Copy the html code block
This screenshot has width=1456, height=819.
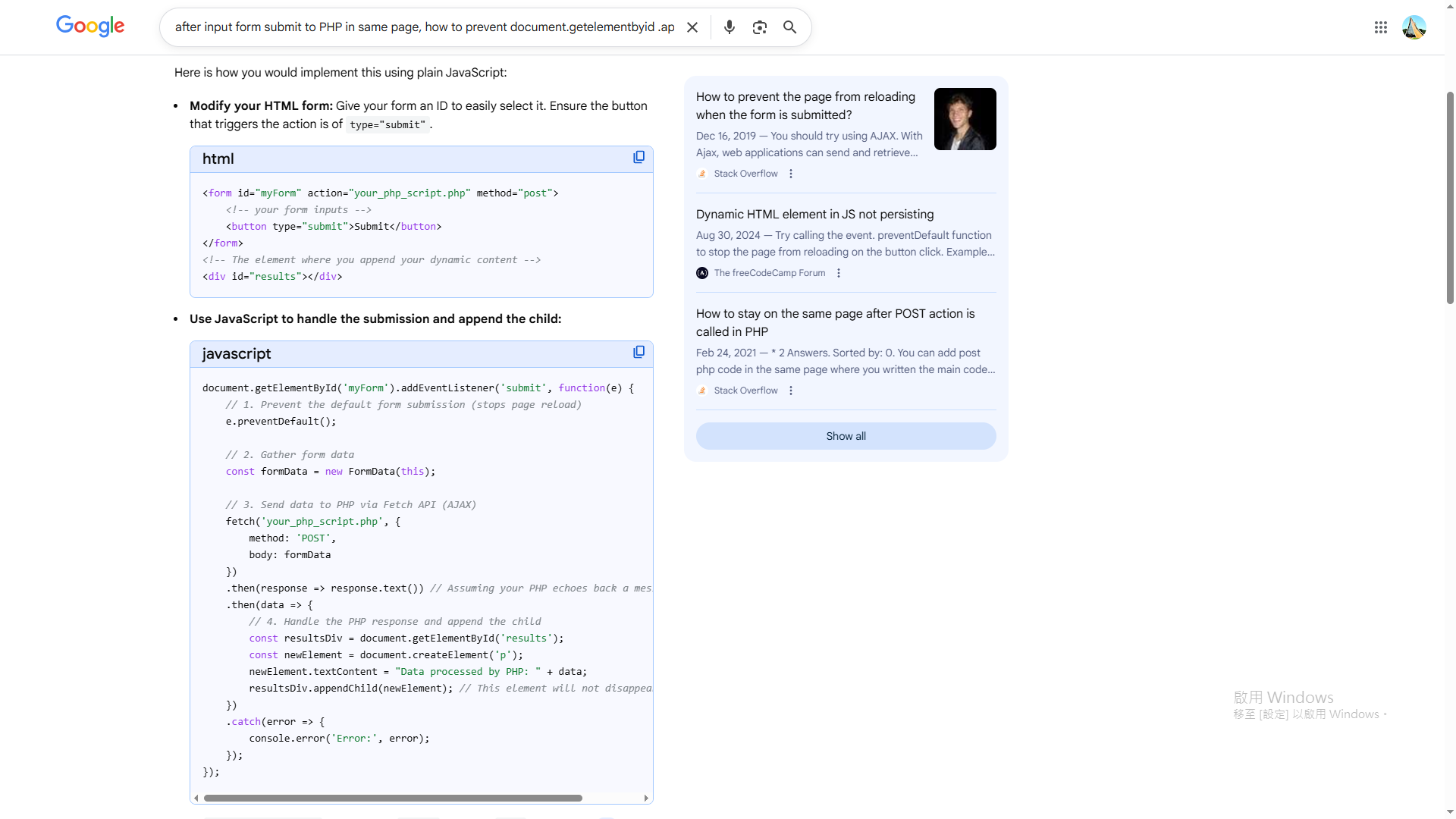639,157
